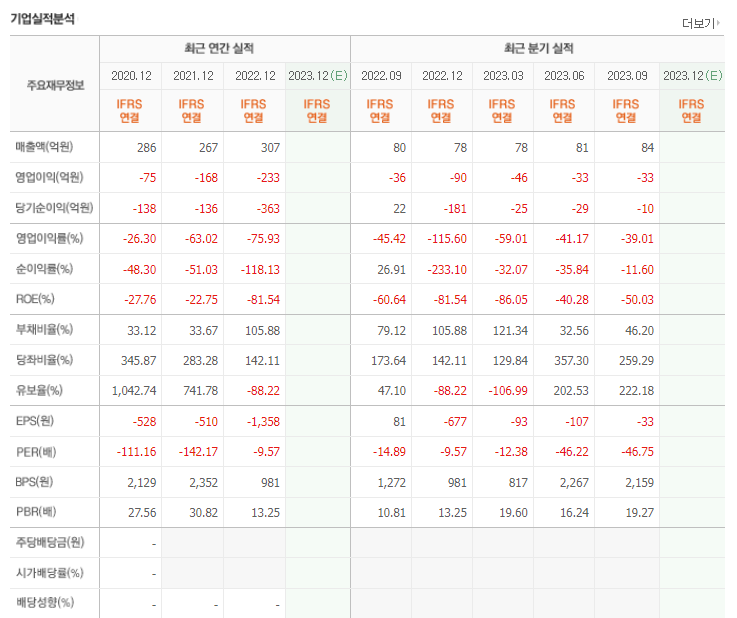Select the 121.34 debt ratio value
Screen dimensions: 737x618
tap(510, 331)
